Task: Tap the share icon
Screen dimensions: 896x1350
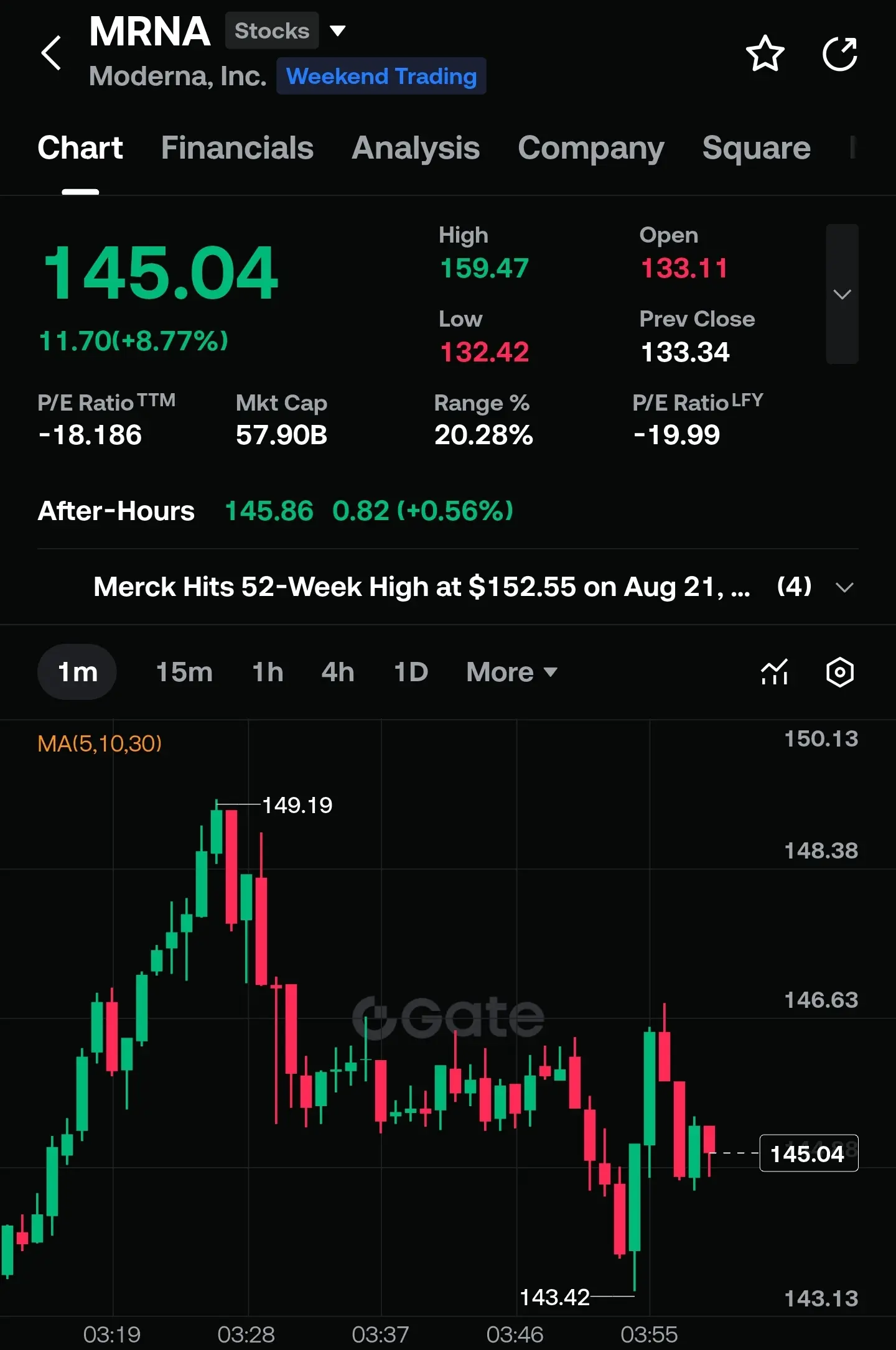Action: pos(840,54)
